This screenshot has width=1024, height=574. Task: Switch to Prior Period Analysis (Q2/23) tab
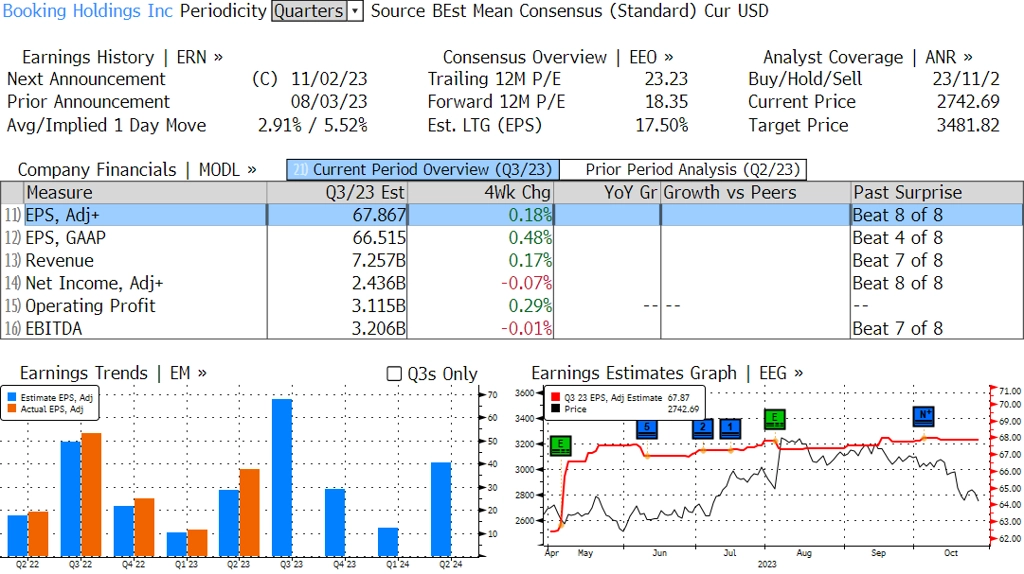pyautogui.click(x=684, y=170)
